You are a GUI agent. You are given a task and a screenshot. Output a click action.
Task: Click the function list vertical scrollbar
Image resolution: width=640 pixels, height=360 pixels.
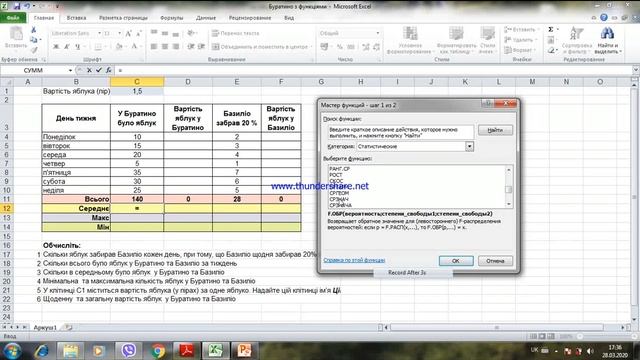509,187
